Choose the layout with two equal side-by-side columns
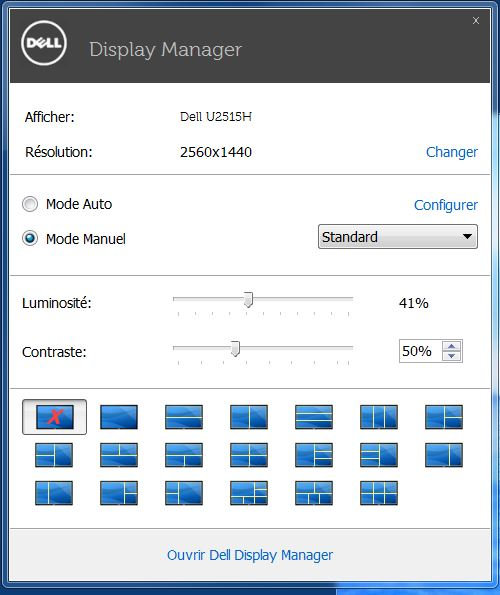 click(249, 417)
